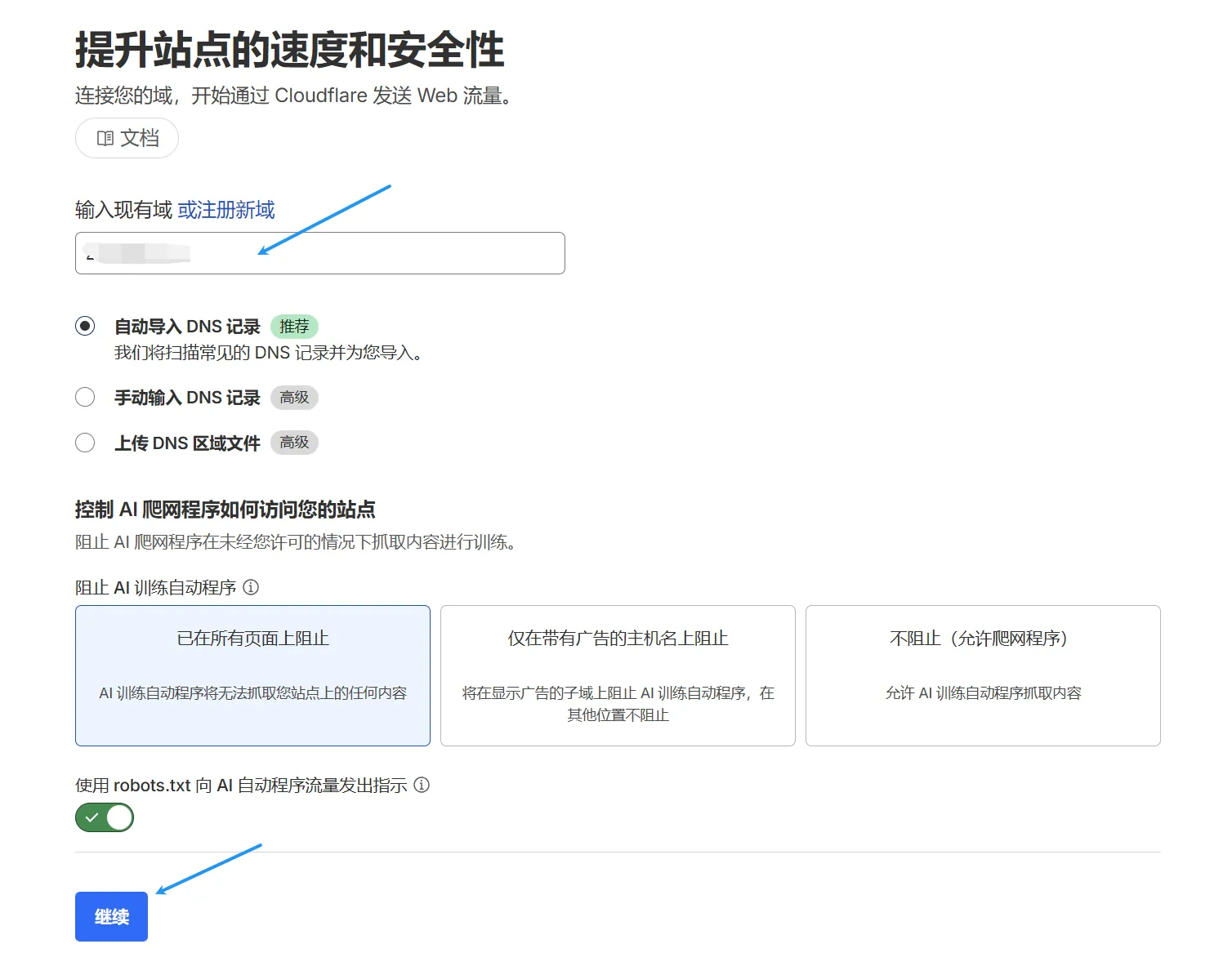Select the 自动导入 DNS 记录 radio button
This screenshot has height=975, width=1232.
tap(85, 327)
